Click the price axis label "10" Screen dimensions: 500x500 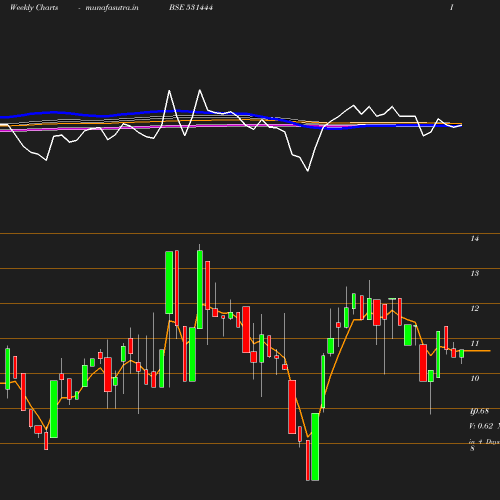(475, 378)
